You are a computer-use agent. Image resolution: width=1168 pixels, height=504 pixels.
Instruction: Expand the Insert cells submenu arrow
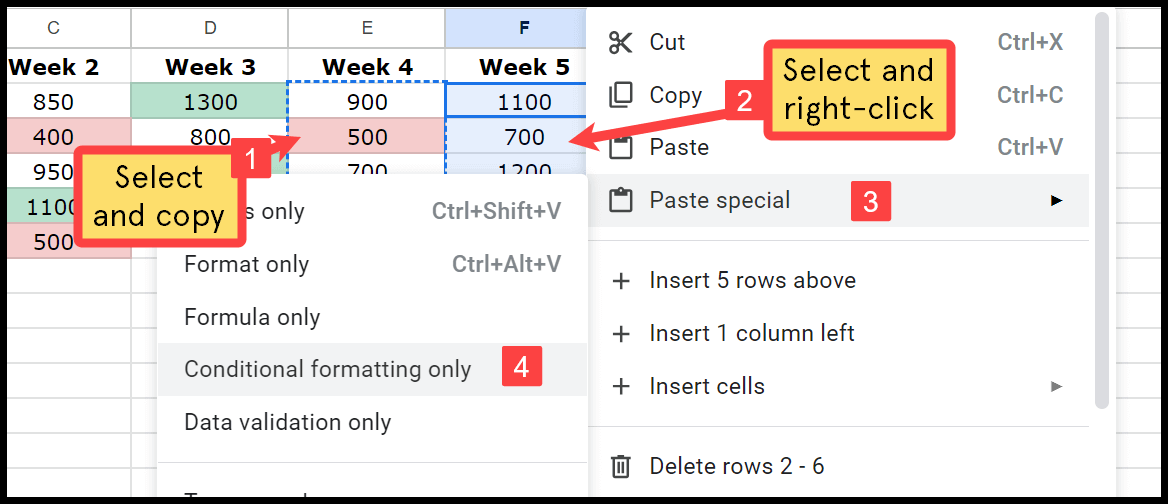[1056, 386]
